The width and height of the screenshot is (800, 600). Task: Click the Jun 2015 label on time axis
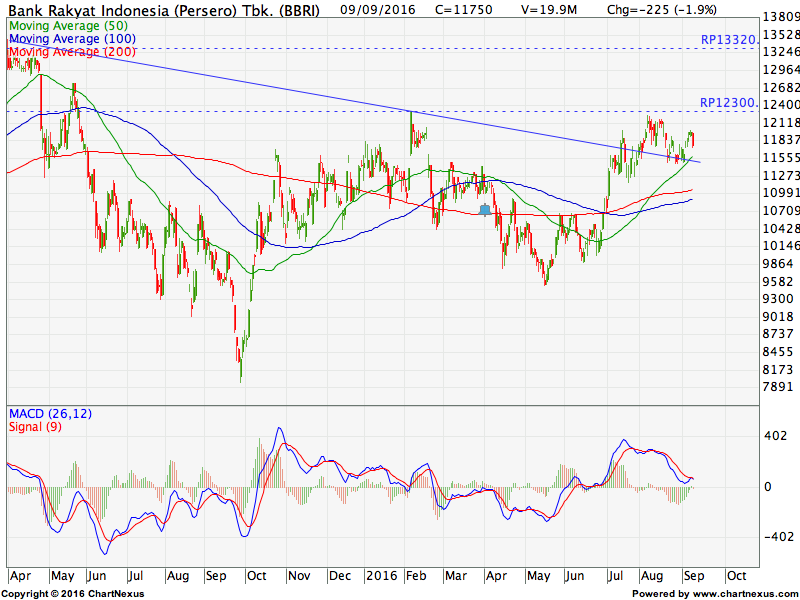[97, 576]
